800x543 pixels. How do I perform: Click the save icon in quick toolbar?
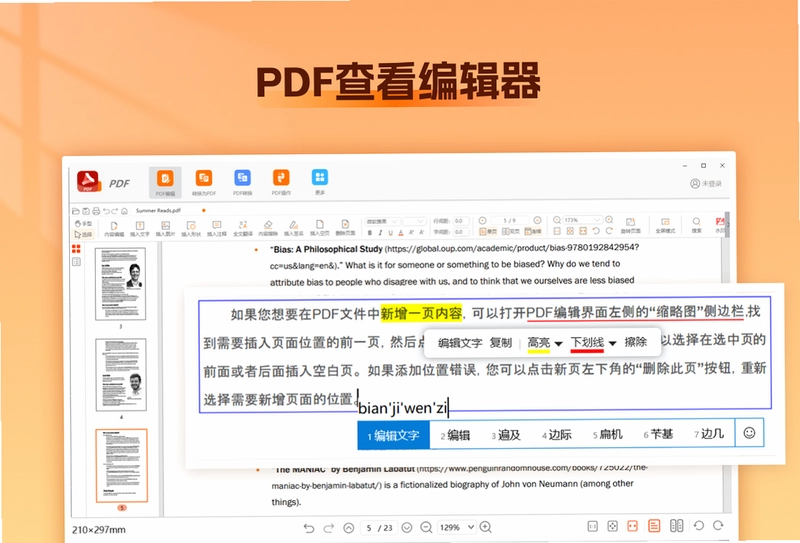click(86, 211)
